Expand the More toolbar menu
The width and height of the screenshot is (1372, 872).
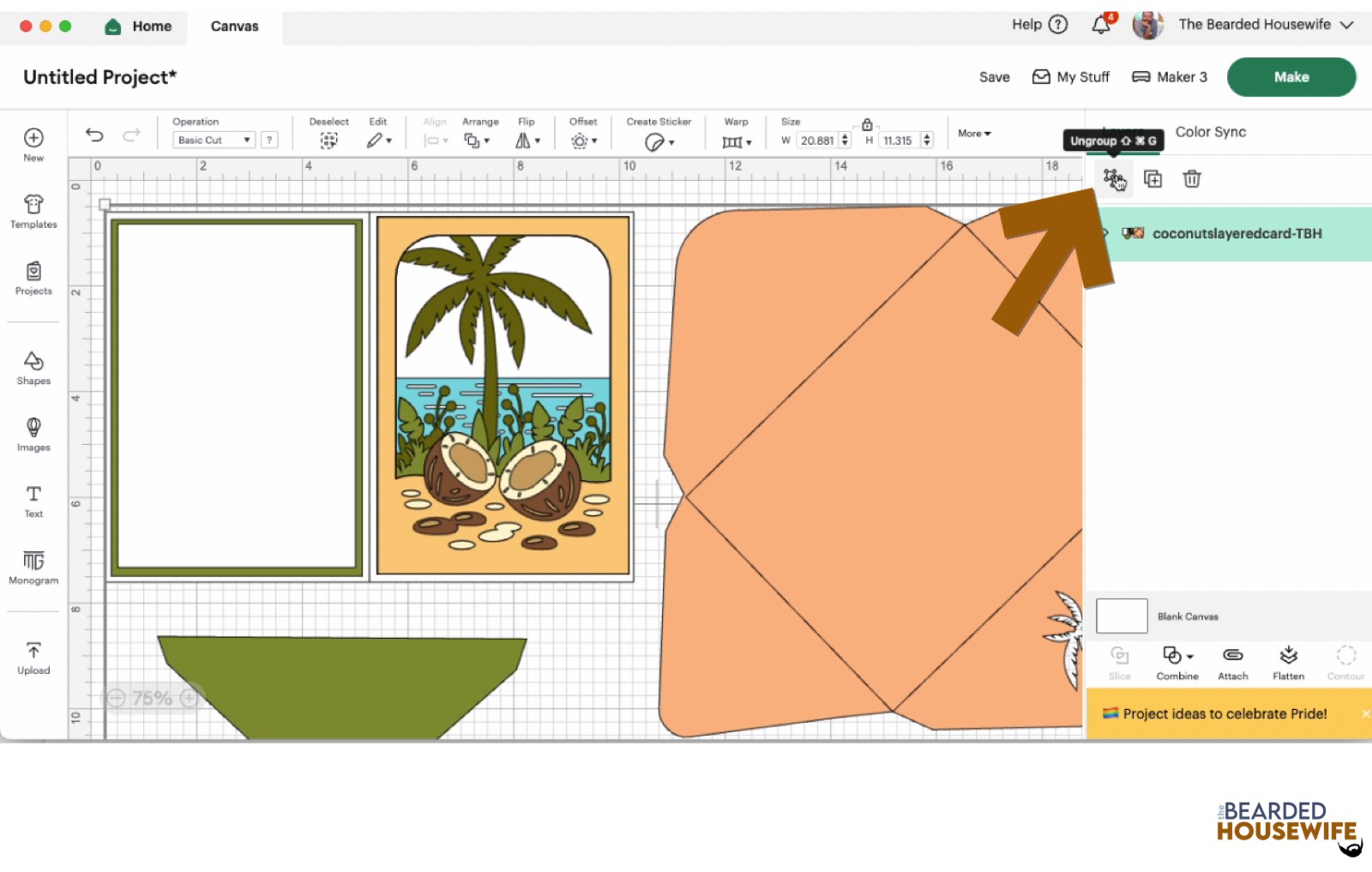tap(974, 134)
